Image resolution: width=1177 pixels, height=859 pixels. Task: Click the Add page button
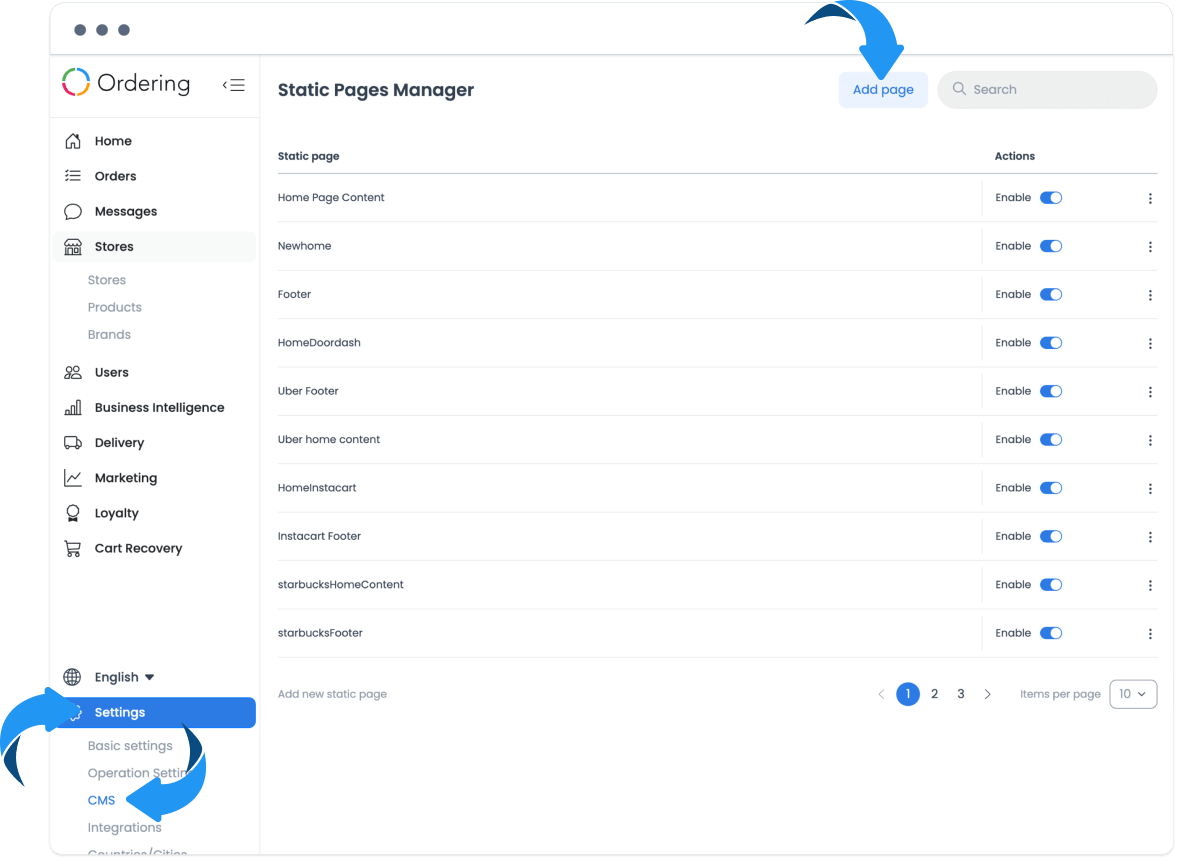(x=883, y=89)
